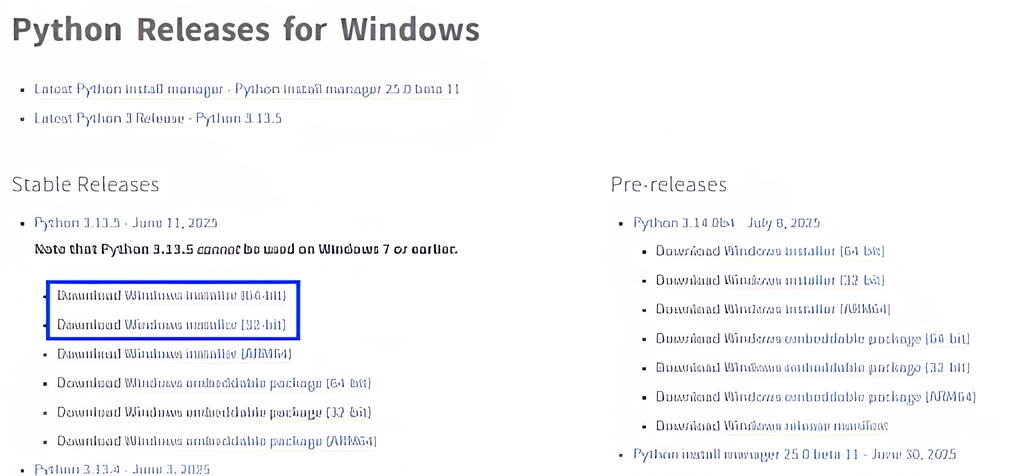
Task: Download pre-release Windows installer (ARM64)
Action: pos(773,310)
